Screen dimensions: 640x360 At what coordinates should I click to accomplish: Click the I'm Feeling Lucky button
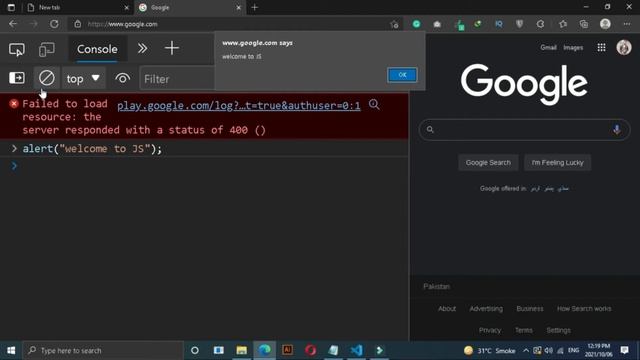coord(557,162)
